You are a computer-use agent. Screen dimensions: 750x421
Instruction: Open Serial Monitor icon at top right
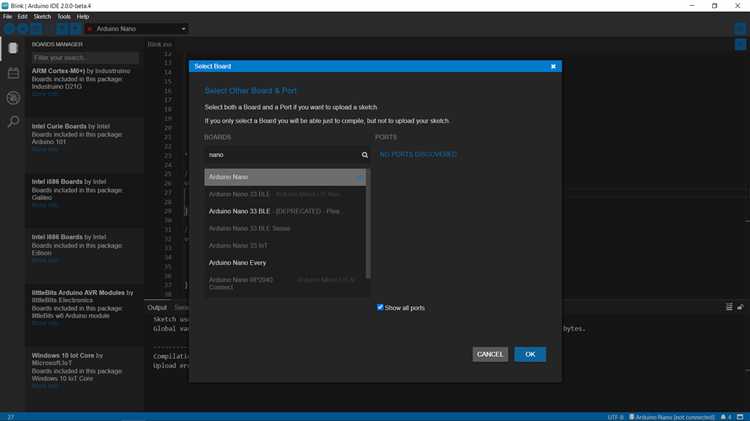[740, 29]
